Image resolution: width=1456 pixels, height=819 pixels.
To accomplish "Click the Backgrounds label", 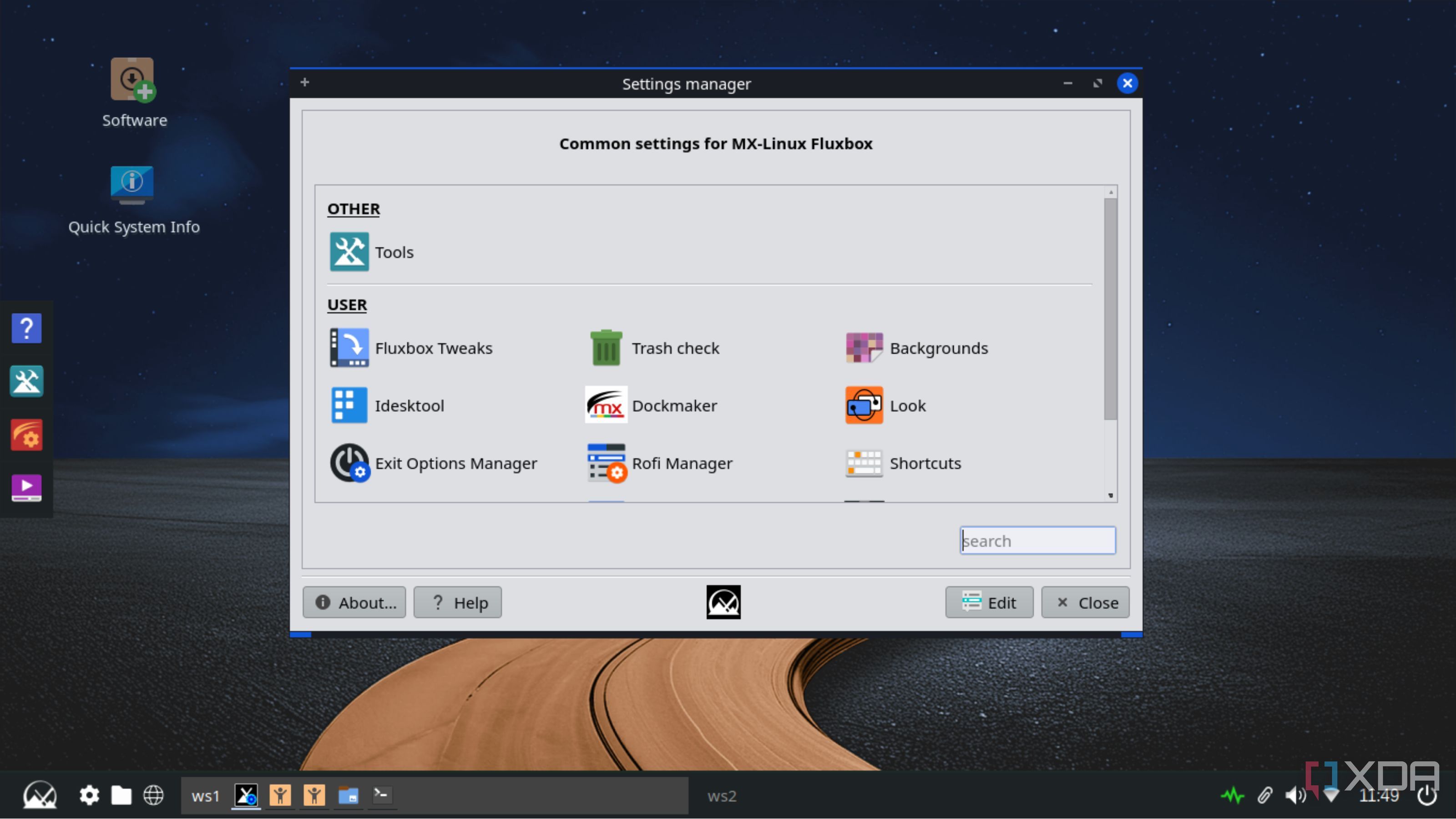I will [x=939, y=348].
